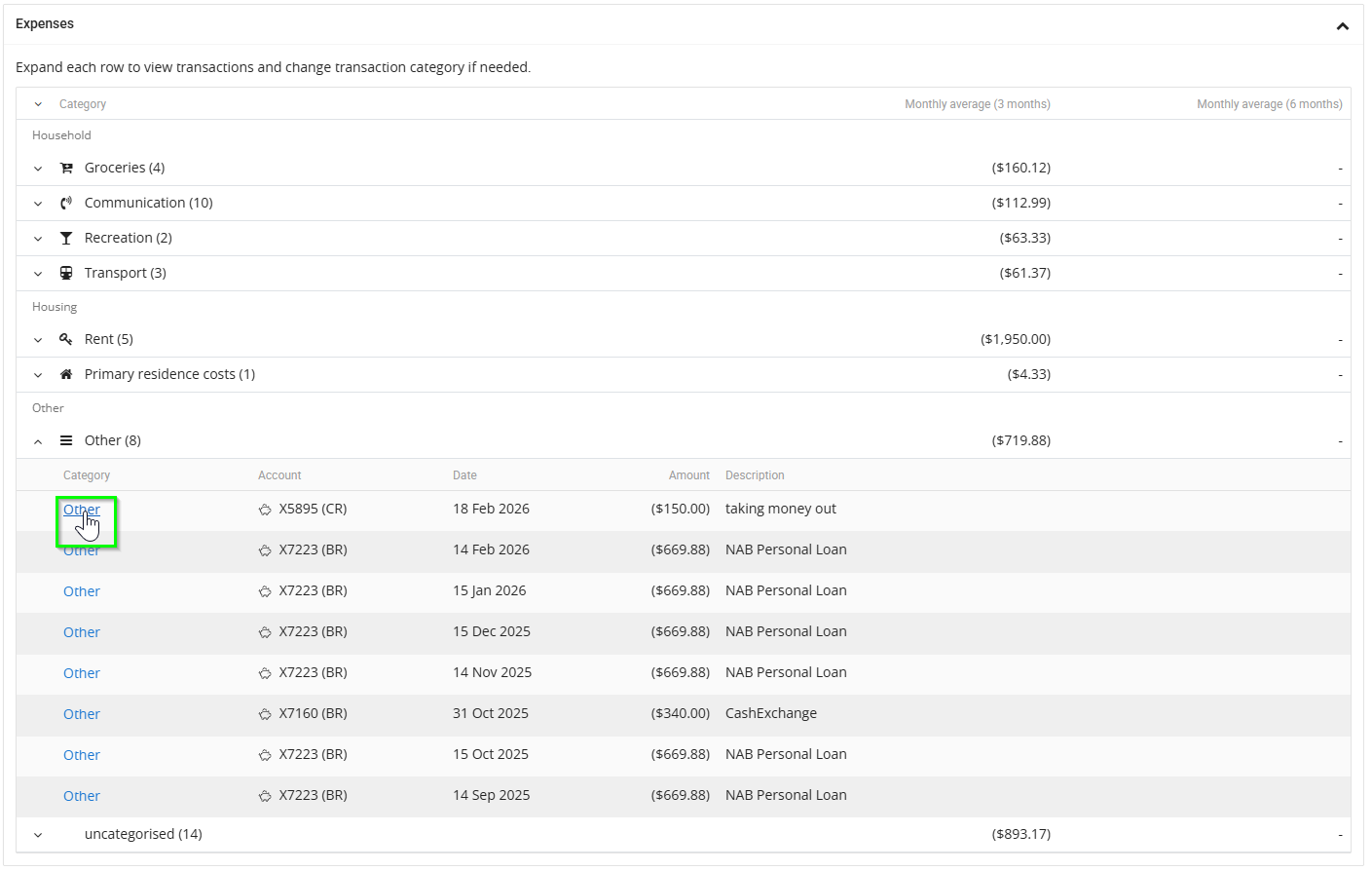Click the Groceries shopping cart icon
This screenshot has height=871, width=1372.
tap(66, 169)
